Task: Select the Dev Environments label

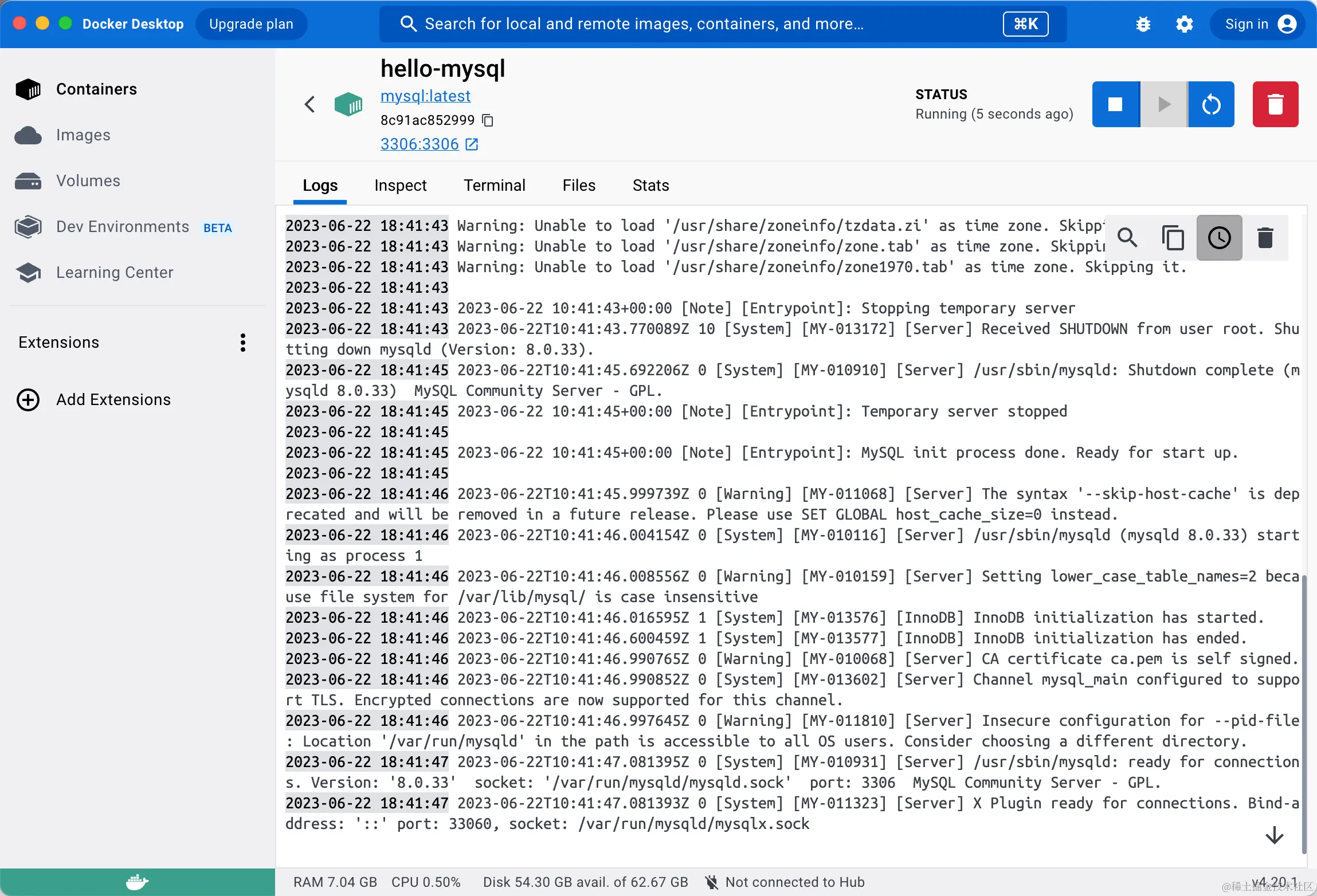Action: point(123,227)
